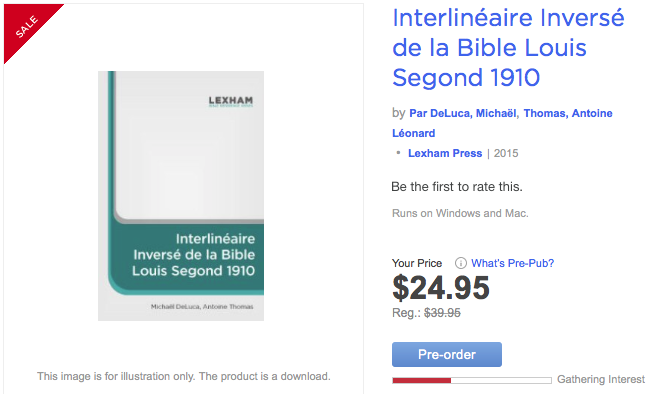This screenshot has height=394, width=669.
Task: Click the blue Pre-order button
Action: (447, 354)
